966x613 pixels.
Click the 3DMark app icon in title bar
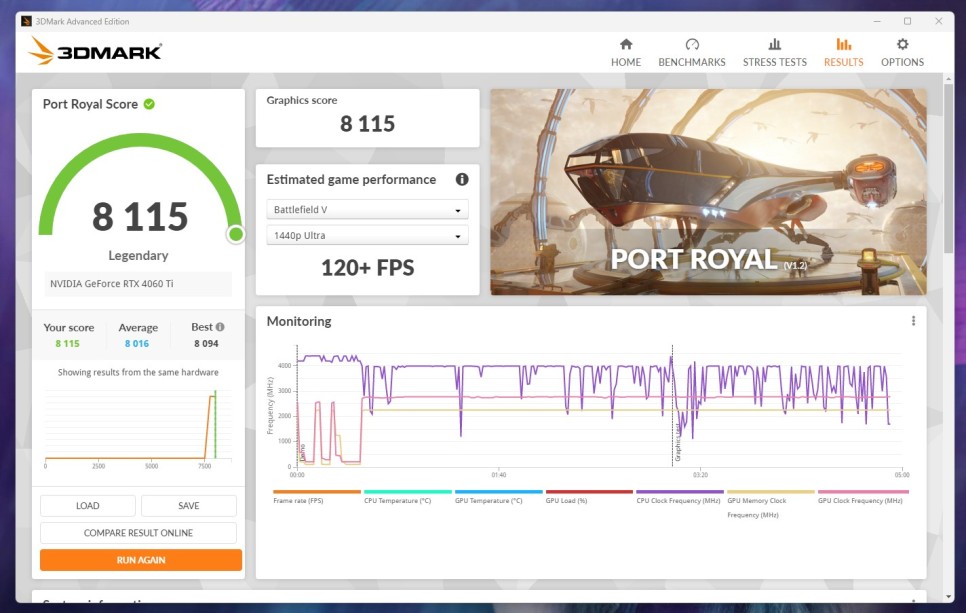coord(26,22)
